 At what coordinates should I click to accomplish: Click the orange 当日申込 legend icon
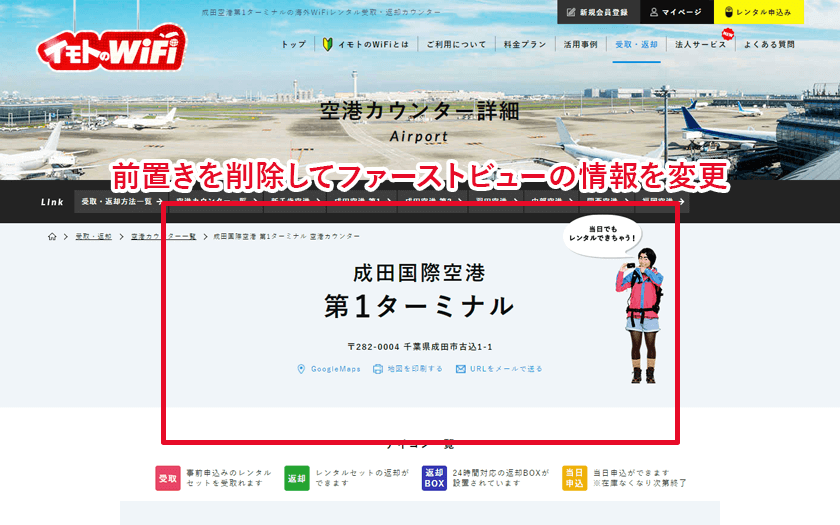click(574, 478)
